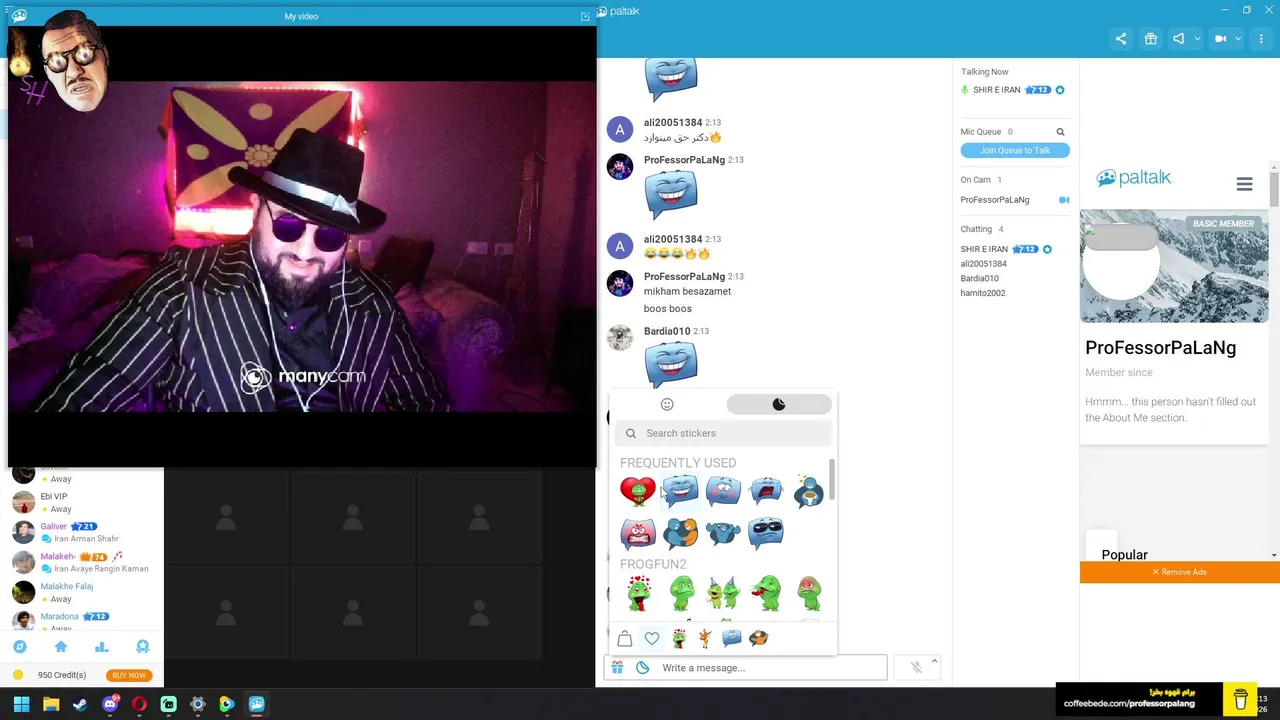
Task: Open Bardia010's avatar in chat
Action: 620,337
